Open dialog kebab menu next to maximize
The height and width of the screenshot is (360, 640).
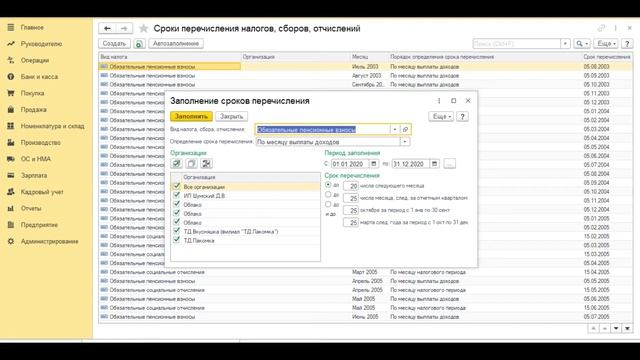(x=439, y=101)
